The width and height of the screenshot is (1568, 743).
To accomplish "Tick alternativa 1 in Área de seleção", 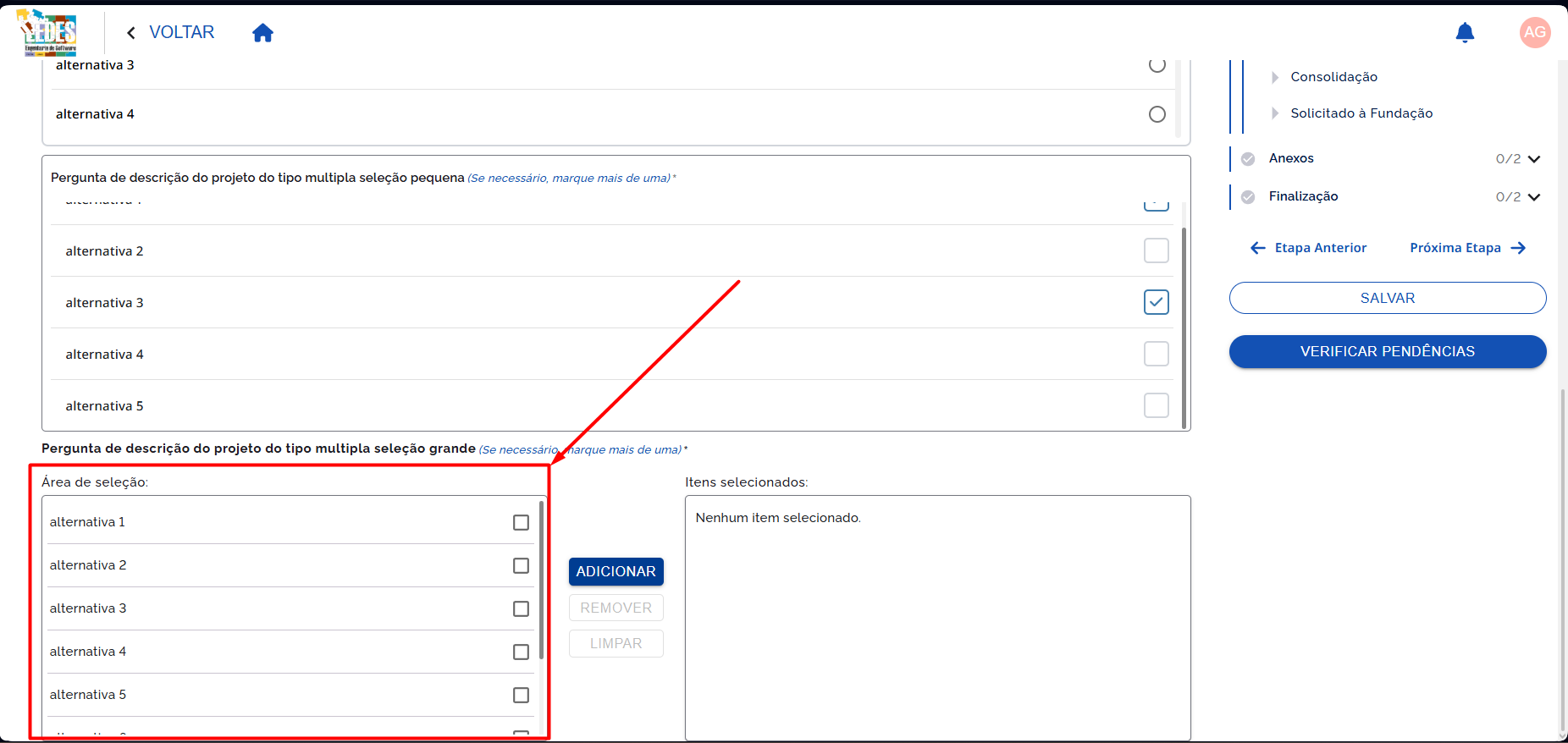I will click(x=521, y=523).
